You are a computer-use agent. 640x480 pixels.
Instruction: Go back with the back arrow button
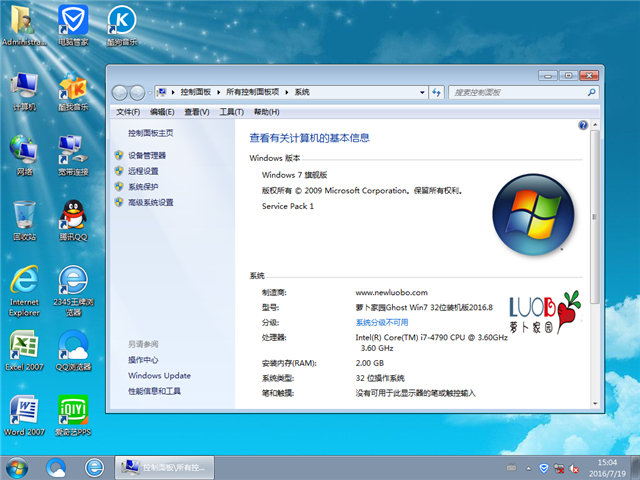tap(120, 93)
